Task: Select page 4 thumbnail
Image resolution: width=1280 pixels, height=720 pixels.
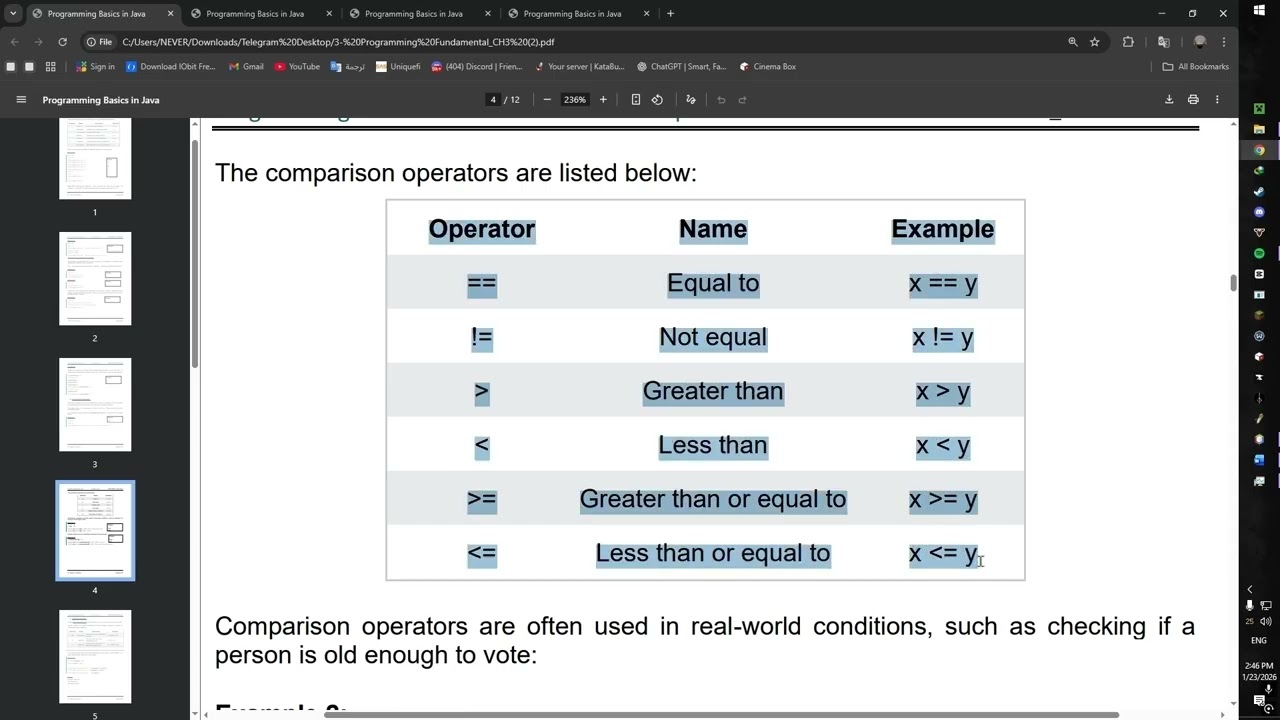Action: point(95,531)
